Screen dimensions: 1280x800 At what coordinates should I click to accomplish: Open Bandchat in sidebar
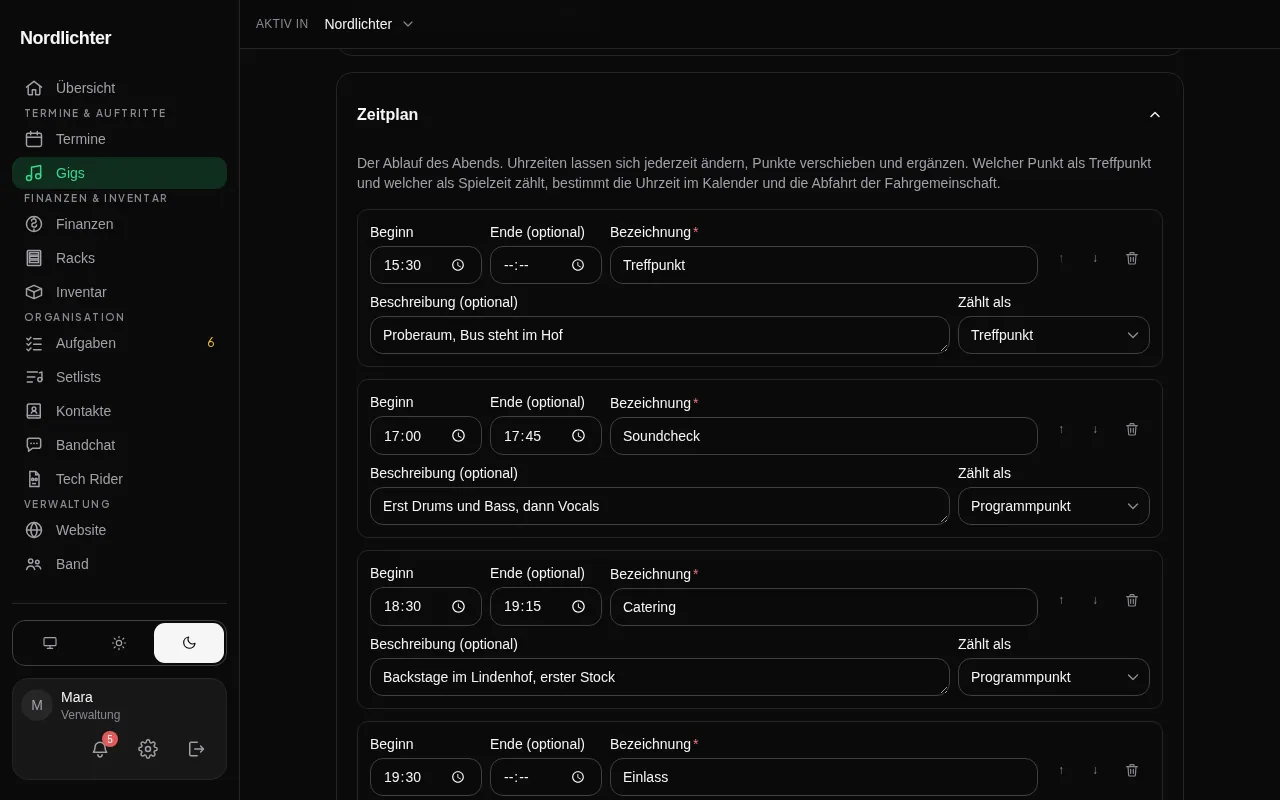tap(119, 445)
